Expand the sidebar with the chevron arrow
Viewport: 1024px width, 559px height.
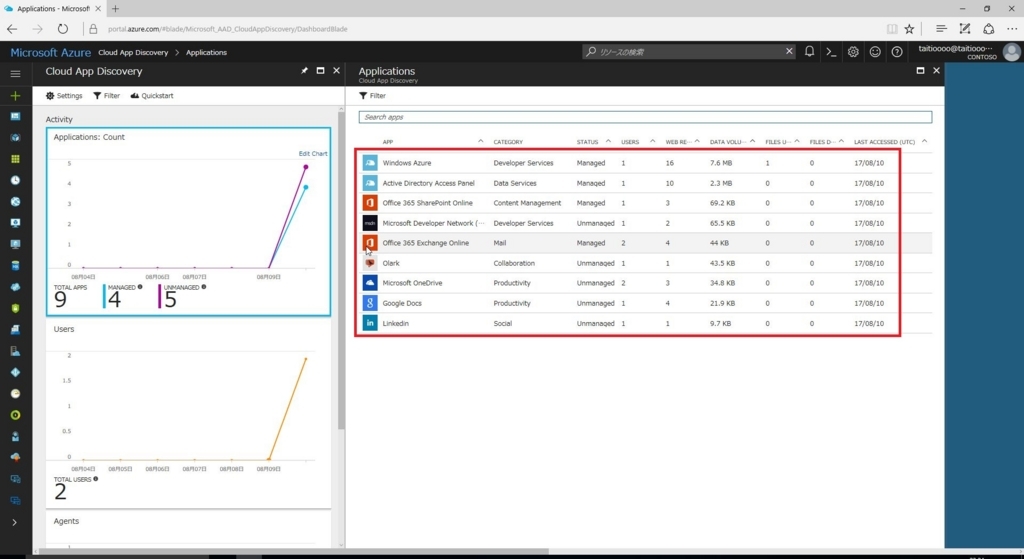pos(15,522)
